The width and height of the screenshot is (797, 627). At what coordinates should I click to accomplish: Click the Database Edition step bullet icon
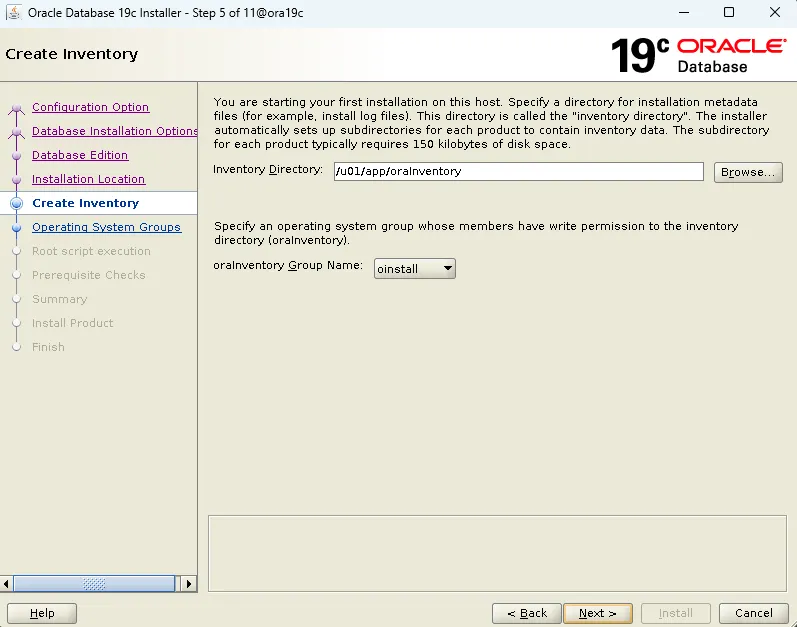pyautogui.click(x=16, y=155)
